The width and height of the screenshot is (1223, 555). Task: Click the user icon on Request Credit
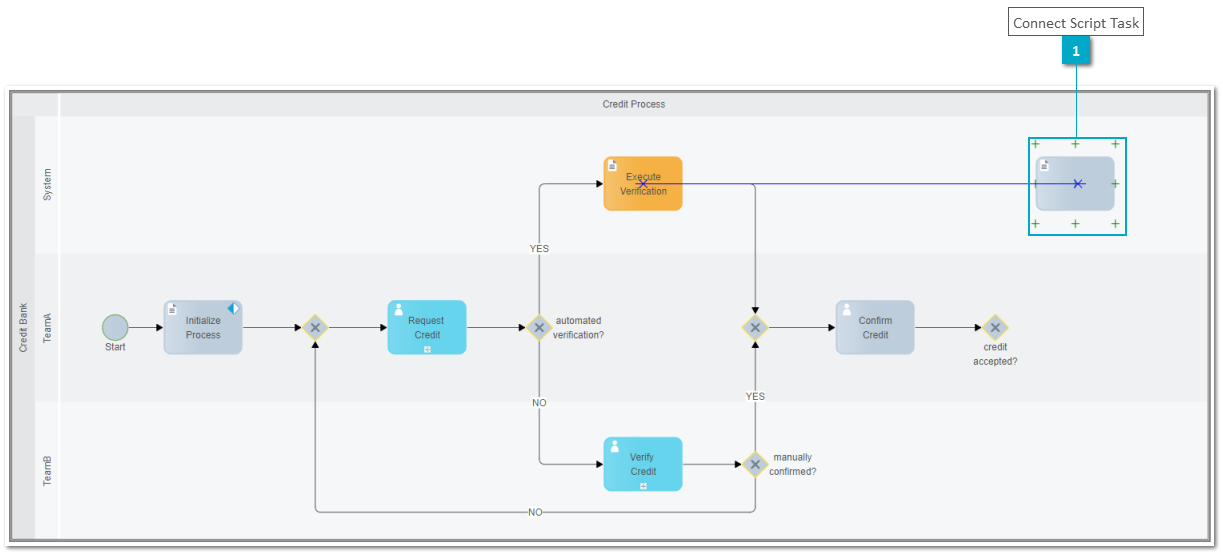(x=398, y=310)
